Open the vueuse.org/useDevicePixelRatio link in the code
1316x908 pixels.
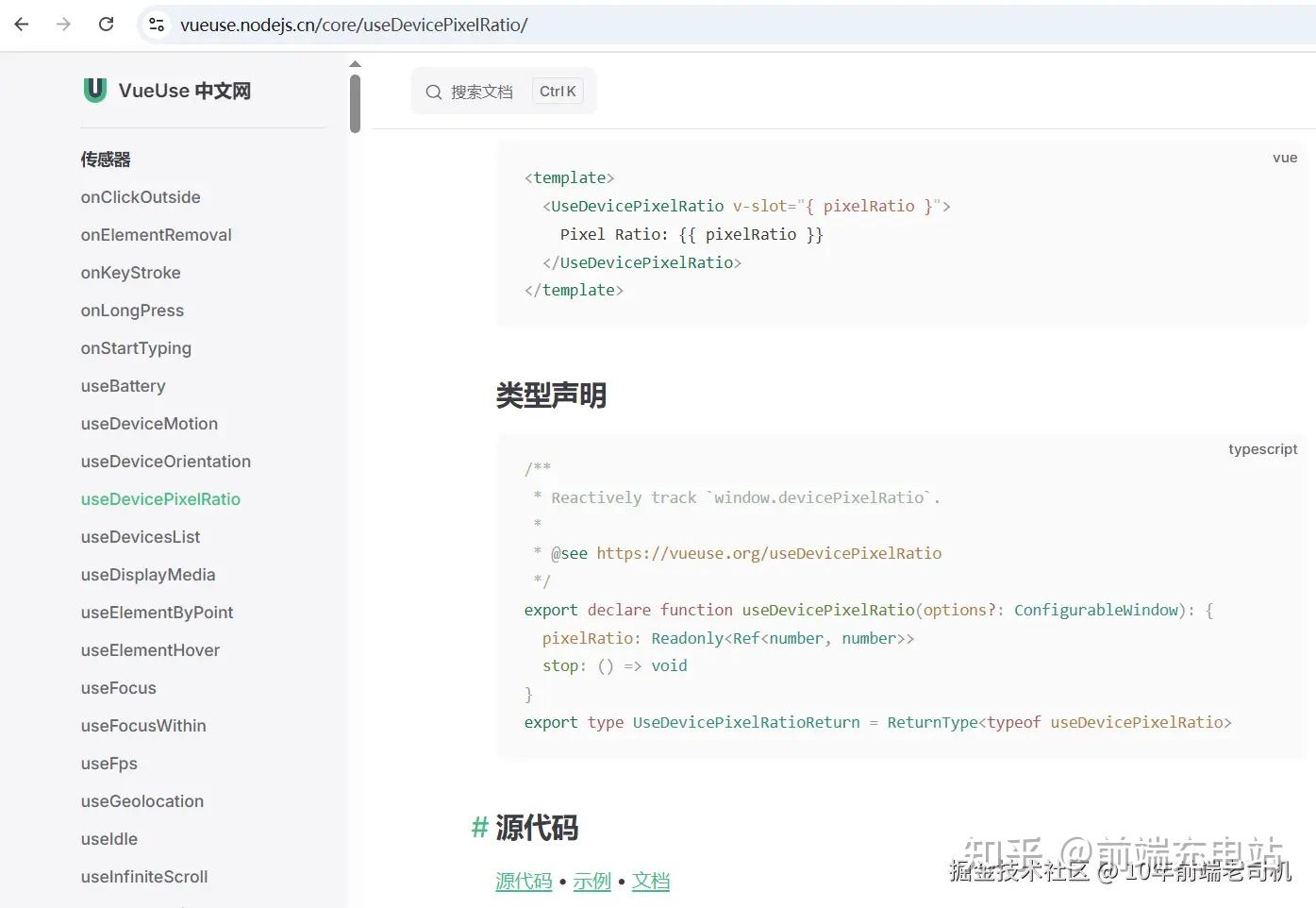[769, 553]
